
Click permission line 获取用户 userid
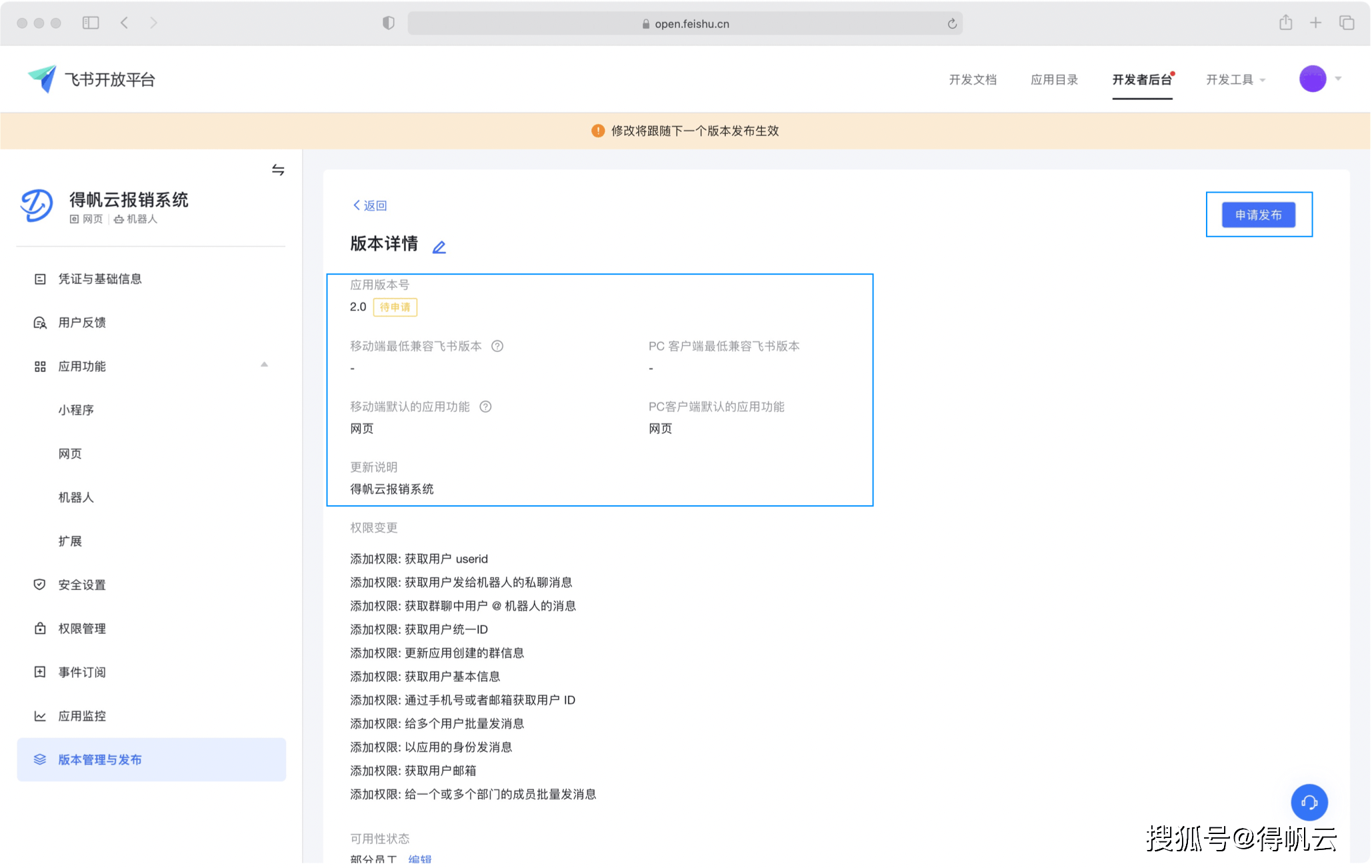(x=419, y=559)
